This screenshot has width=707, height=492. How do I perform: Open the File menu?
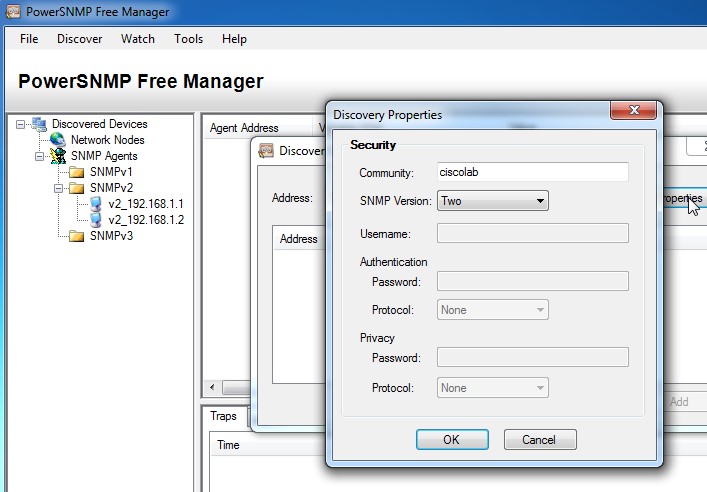(x=29, y=39)
